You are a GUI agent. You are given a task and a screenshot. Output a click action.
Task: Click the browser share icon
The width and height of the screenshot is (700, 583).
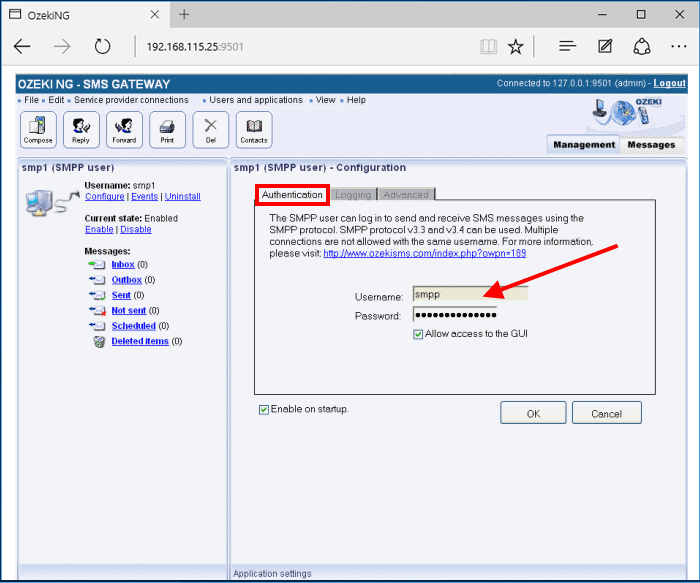[x=642, y=46]
